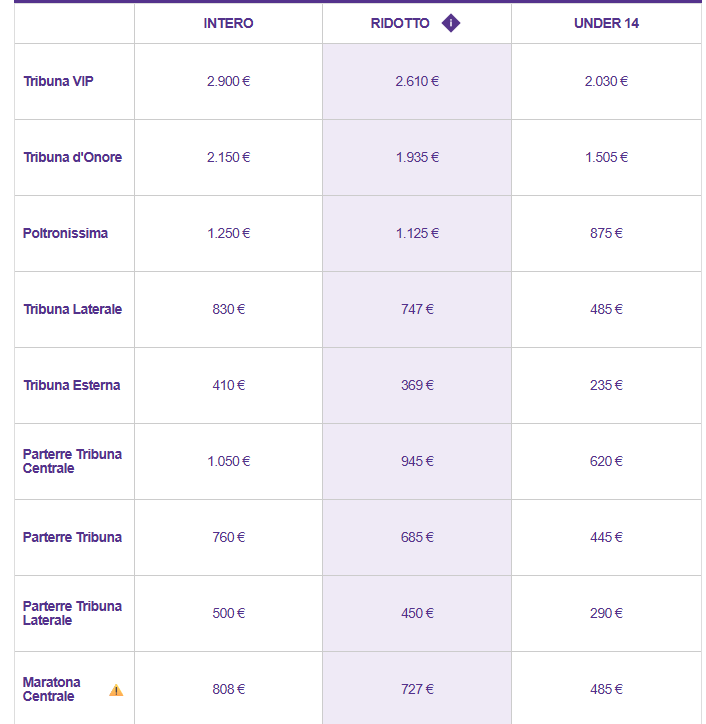The width and height of the screenshot is (706, 724).
Task: Click the Parterre Tribuna Laterale label
Action: [72, 613]
